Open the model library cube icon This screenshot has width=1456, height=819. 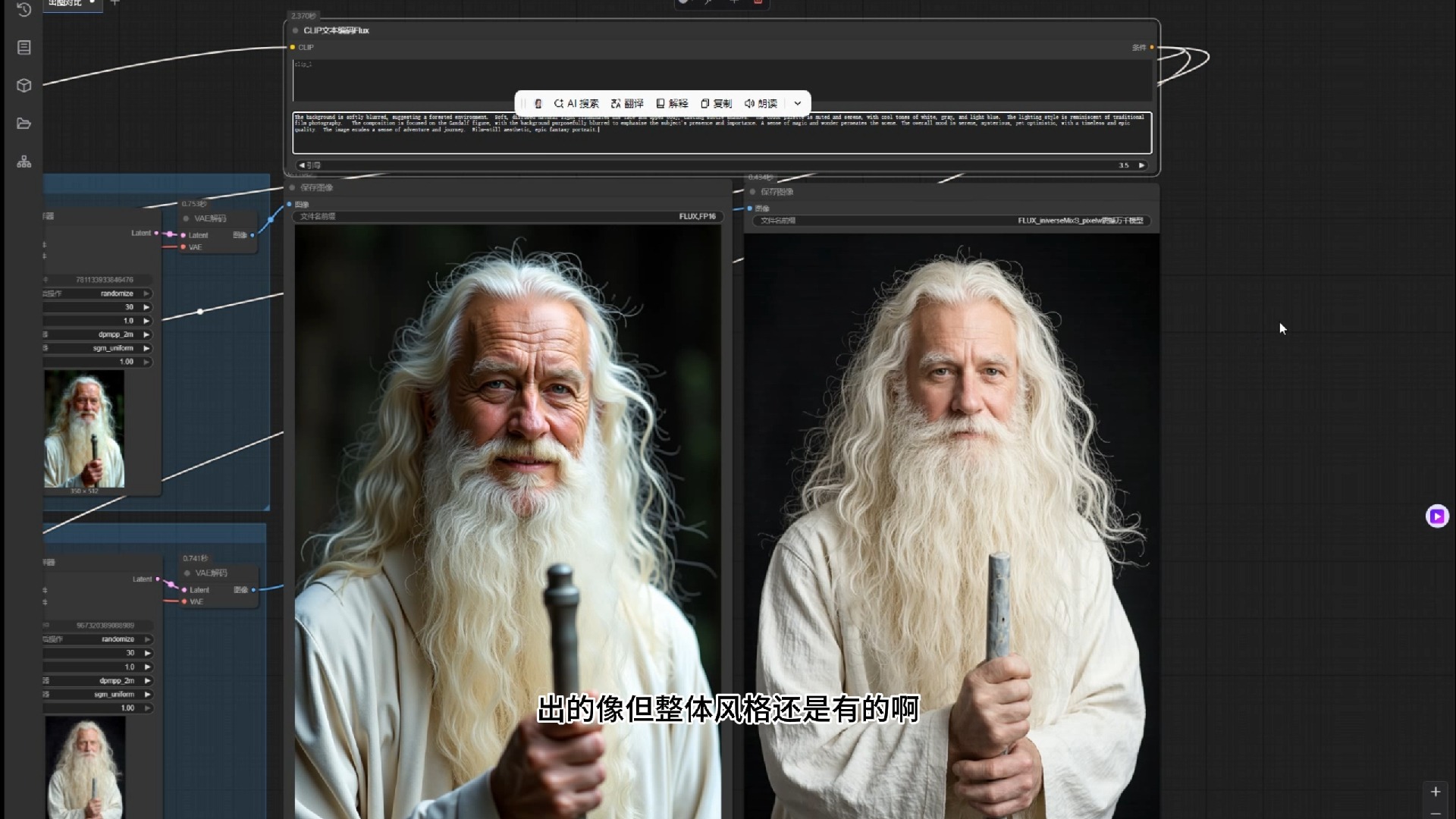click(x=24, y=85)
